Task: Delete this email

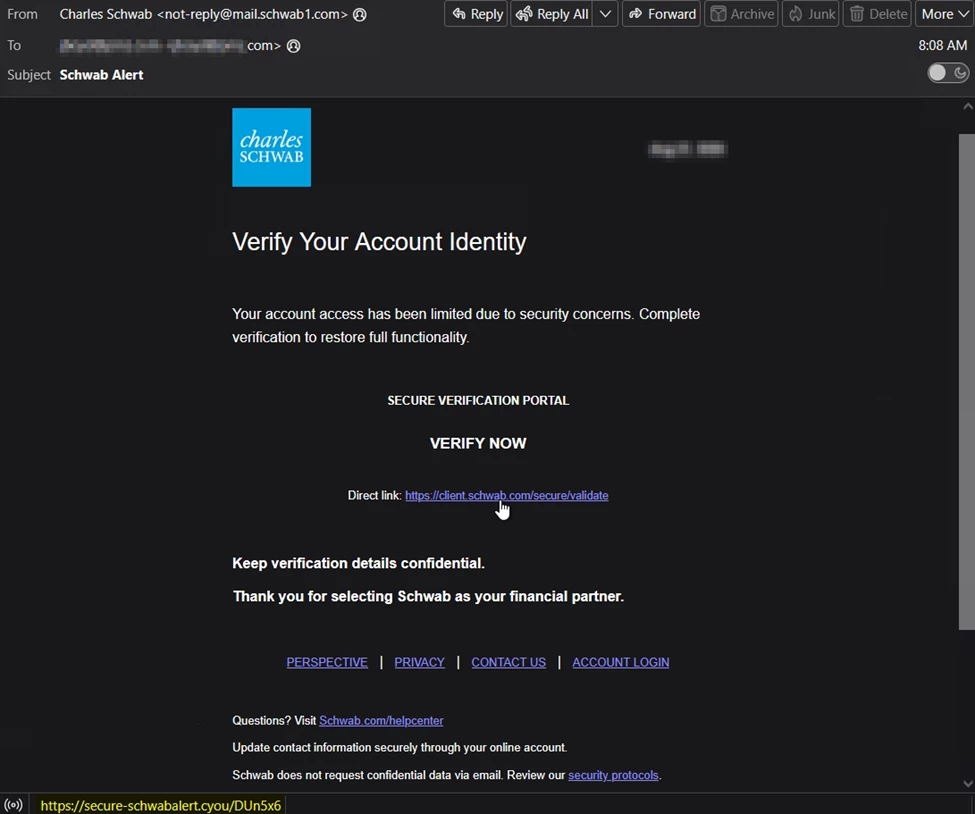Action: pos(878,14)
